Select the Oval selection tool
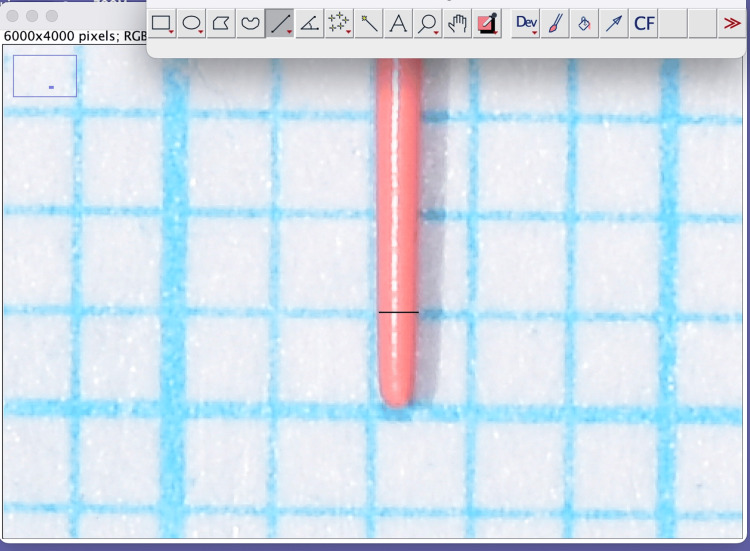 coord(191,23)
